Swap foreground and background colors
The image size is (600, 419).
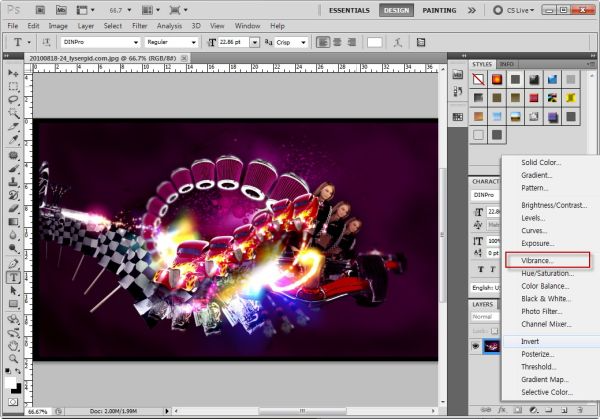coord(18,371)
